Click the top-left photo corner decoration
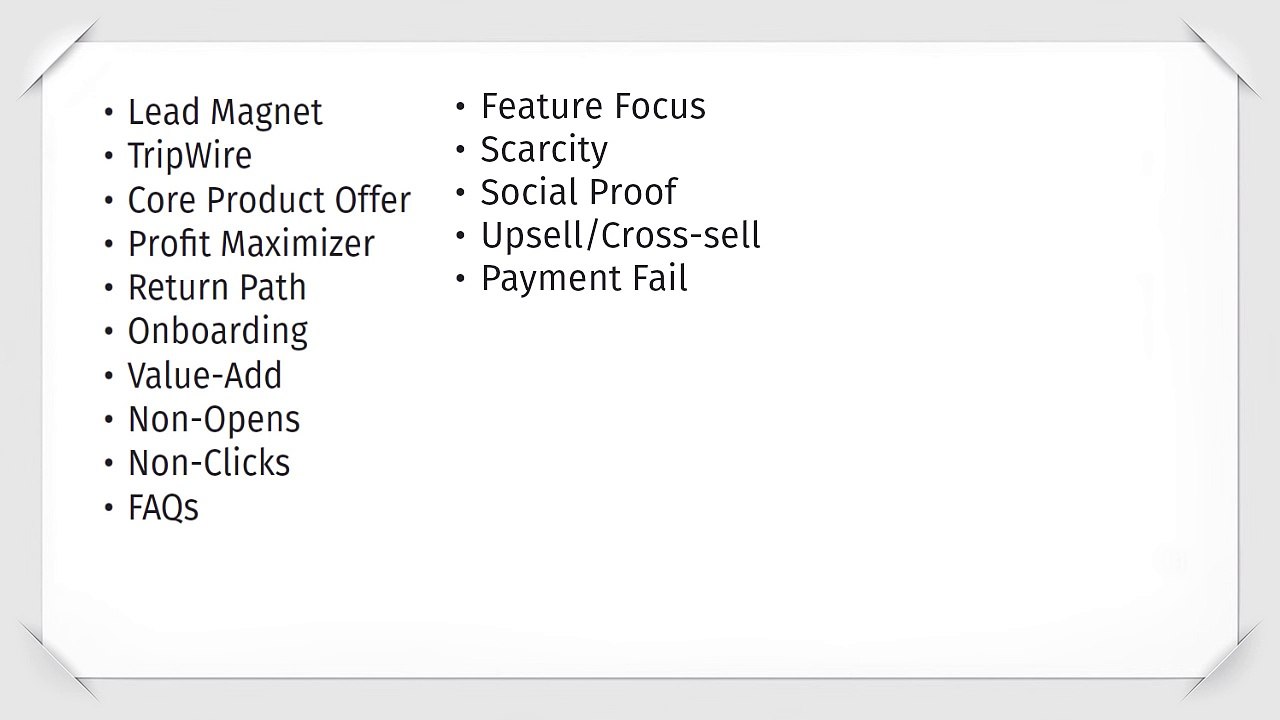 (60, 60)
